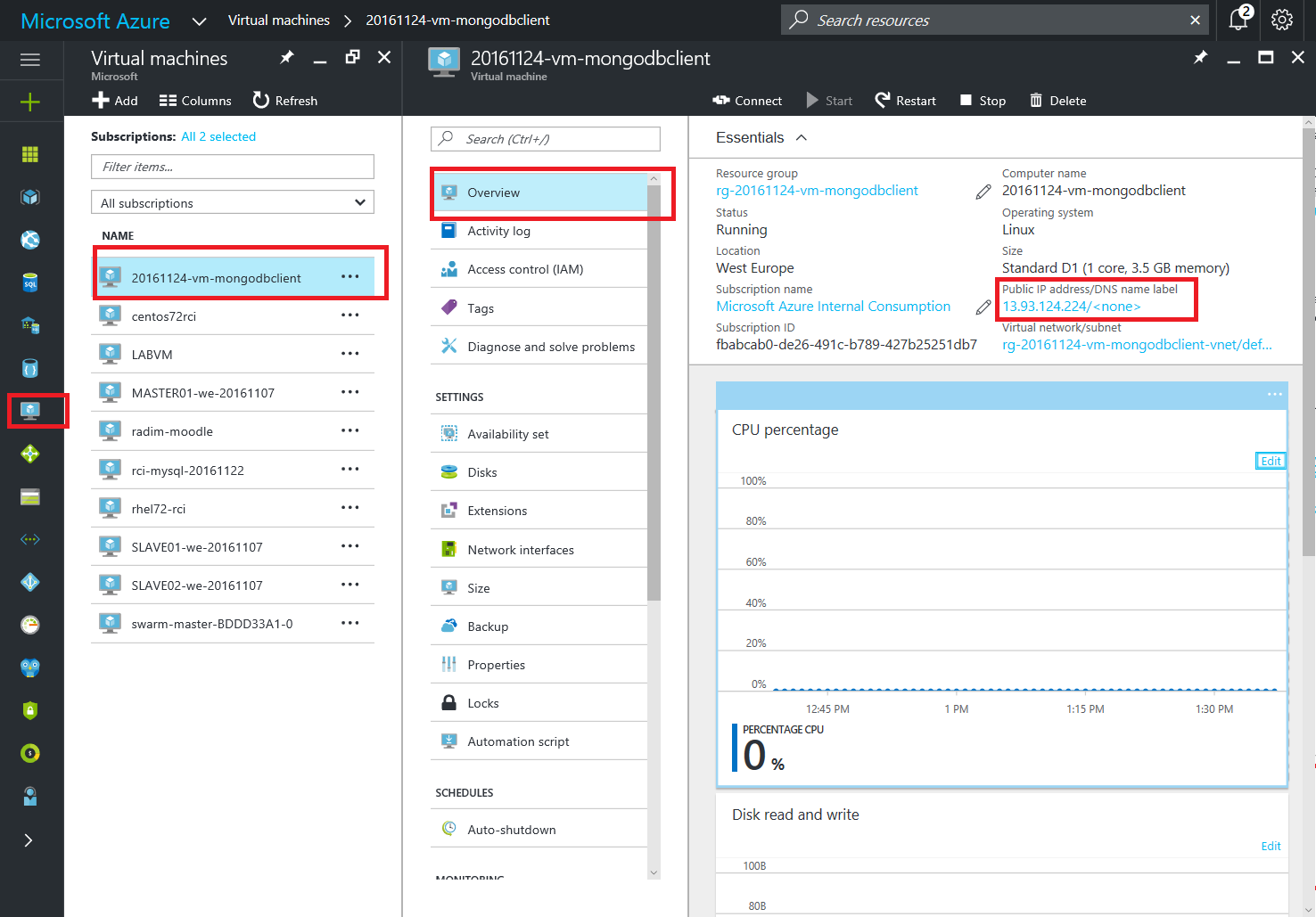Open the Backup settings
Viewport: 1316px width, 917px height.
coord(539,626)
